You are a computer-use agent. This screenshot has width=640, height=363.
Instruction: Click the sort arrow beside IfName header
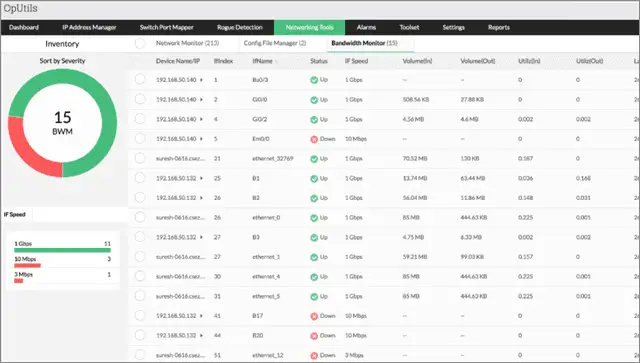pos(277,62)
